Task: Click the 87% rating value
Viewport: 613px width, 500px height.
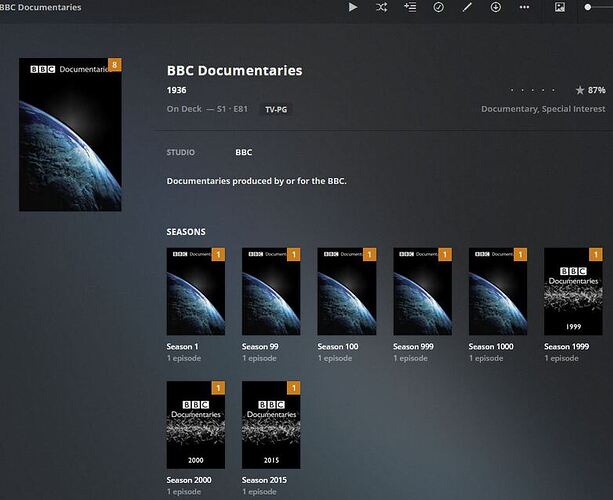Action: click(597, 90)
